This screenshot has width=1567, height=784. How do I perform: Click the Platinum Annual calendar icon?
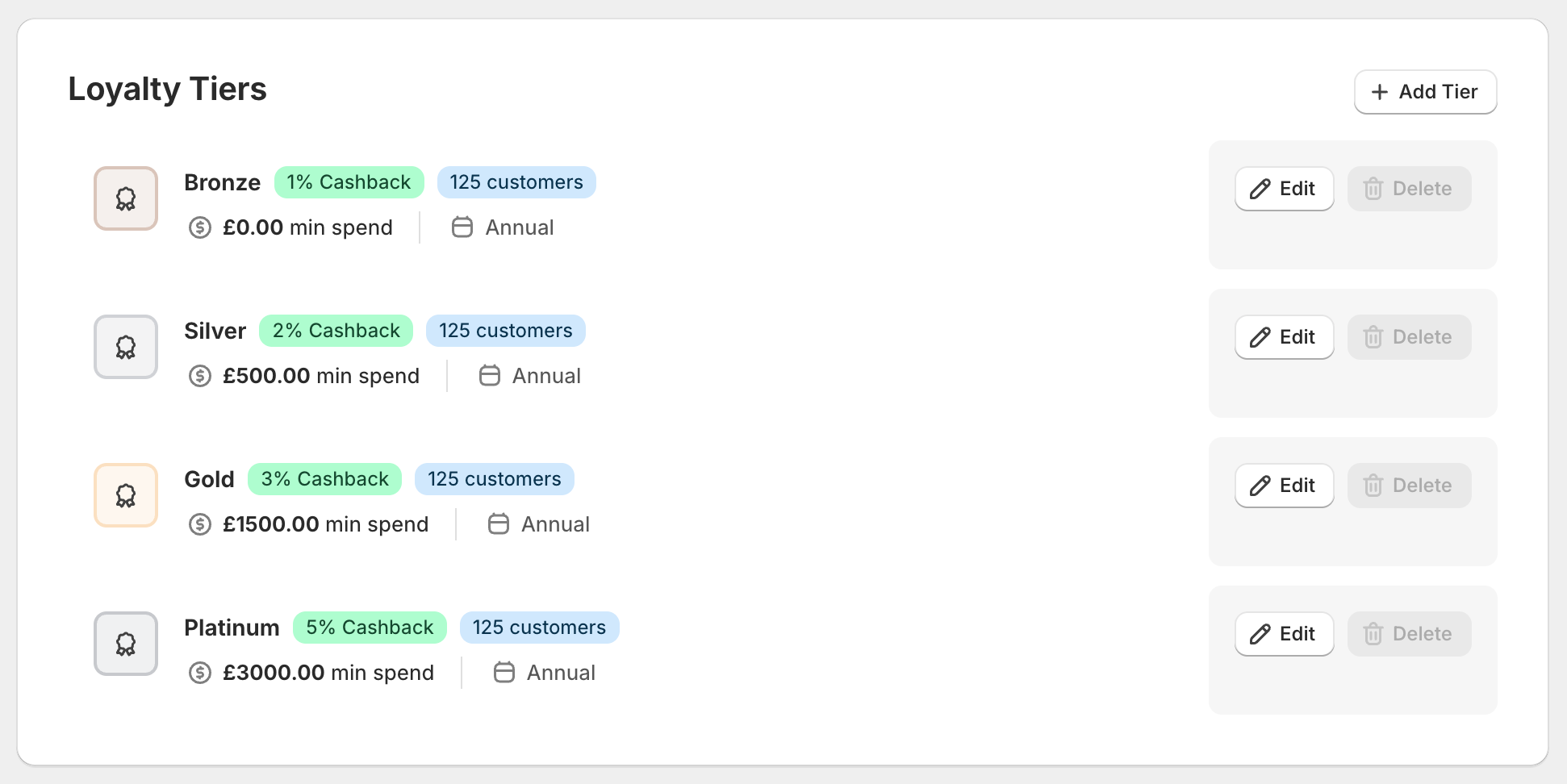tap(504, 673)
